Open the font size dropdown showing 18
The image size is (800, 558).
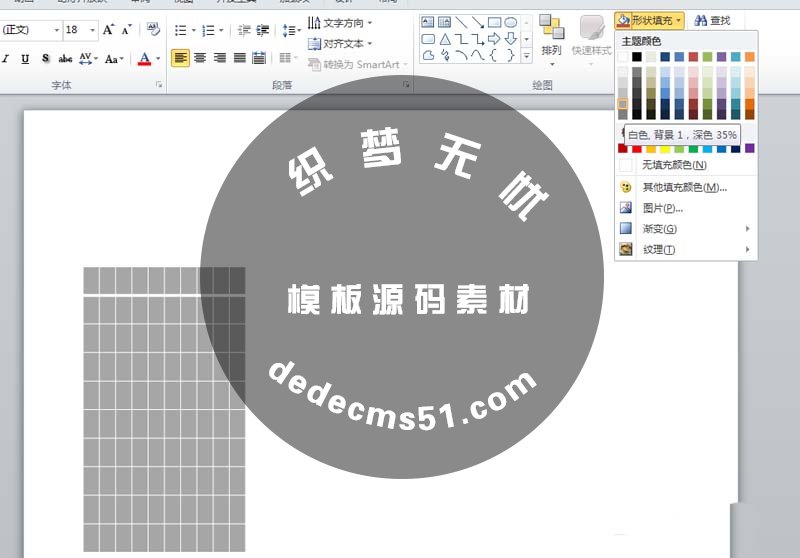92,30
